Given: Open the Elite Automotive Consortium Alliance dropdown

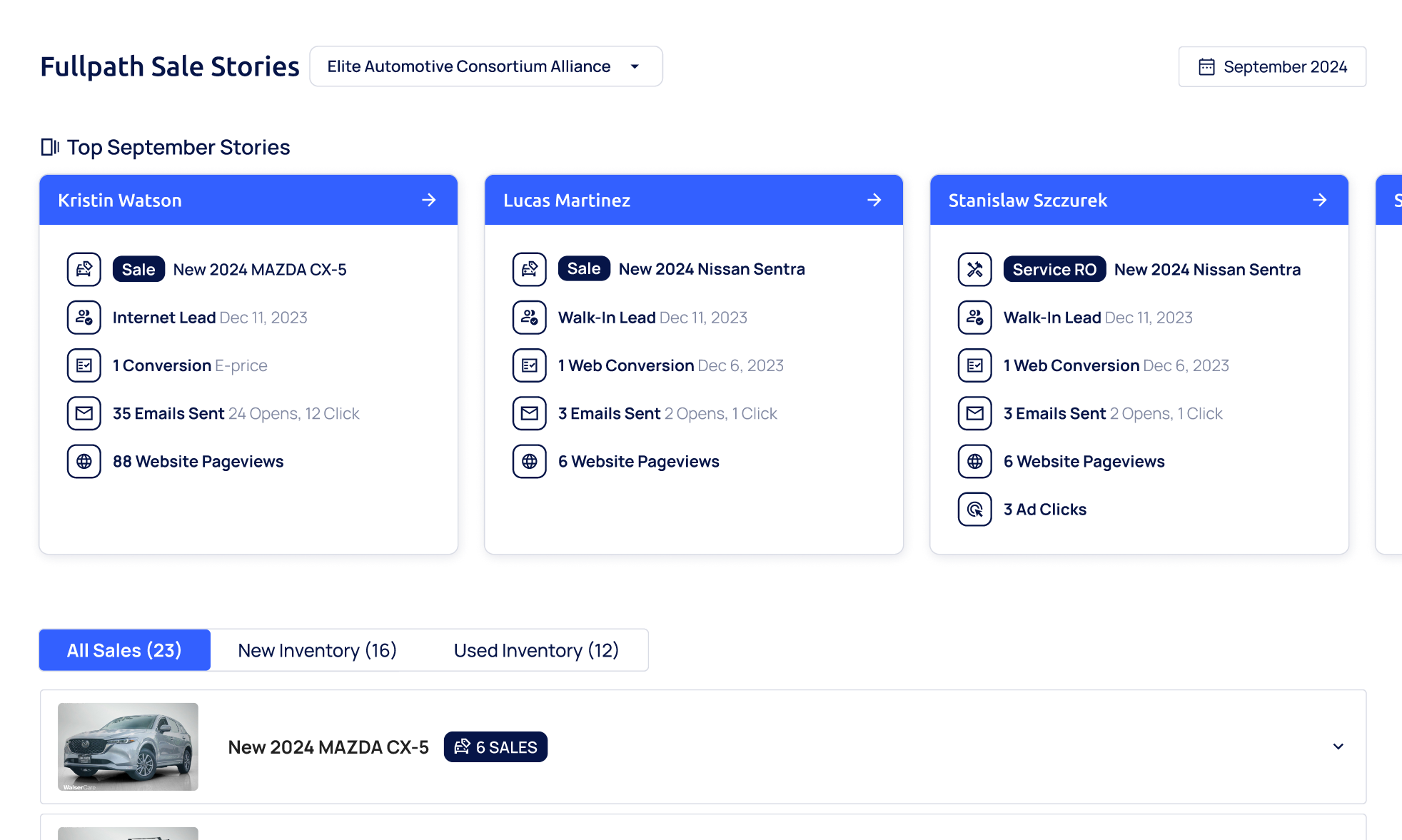Looking at the screenshot, I should tap(485, 66).
